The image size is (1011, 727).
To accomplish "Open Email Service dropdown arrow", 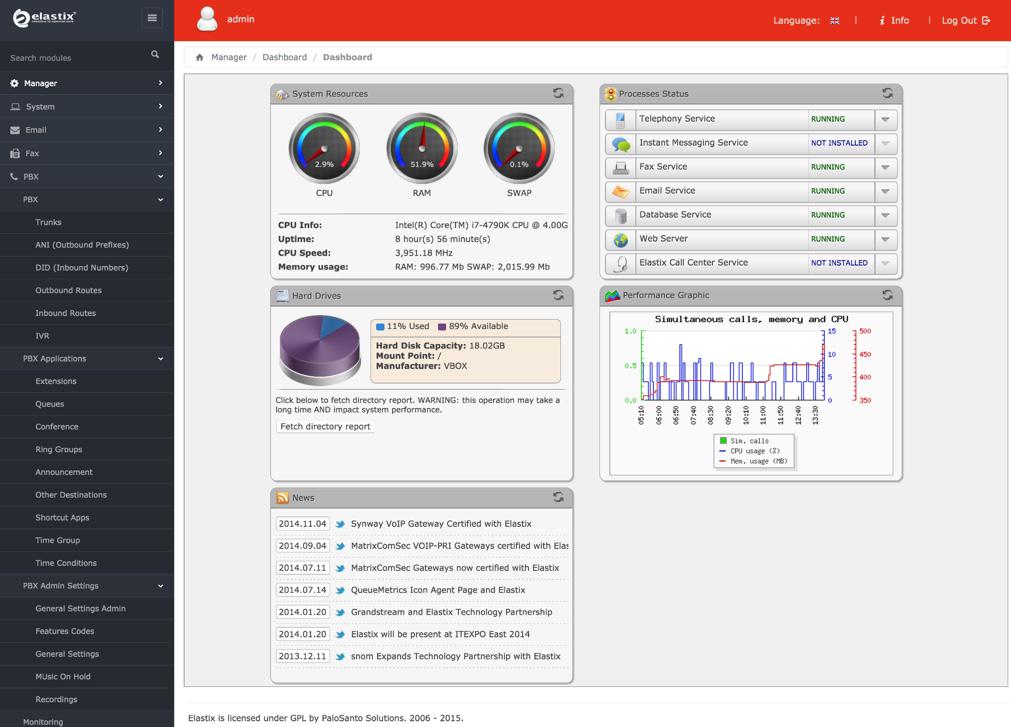I will pos(885,191).
